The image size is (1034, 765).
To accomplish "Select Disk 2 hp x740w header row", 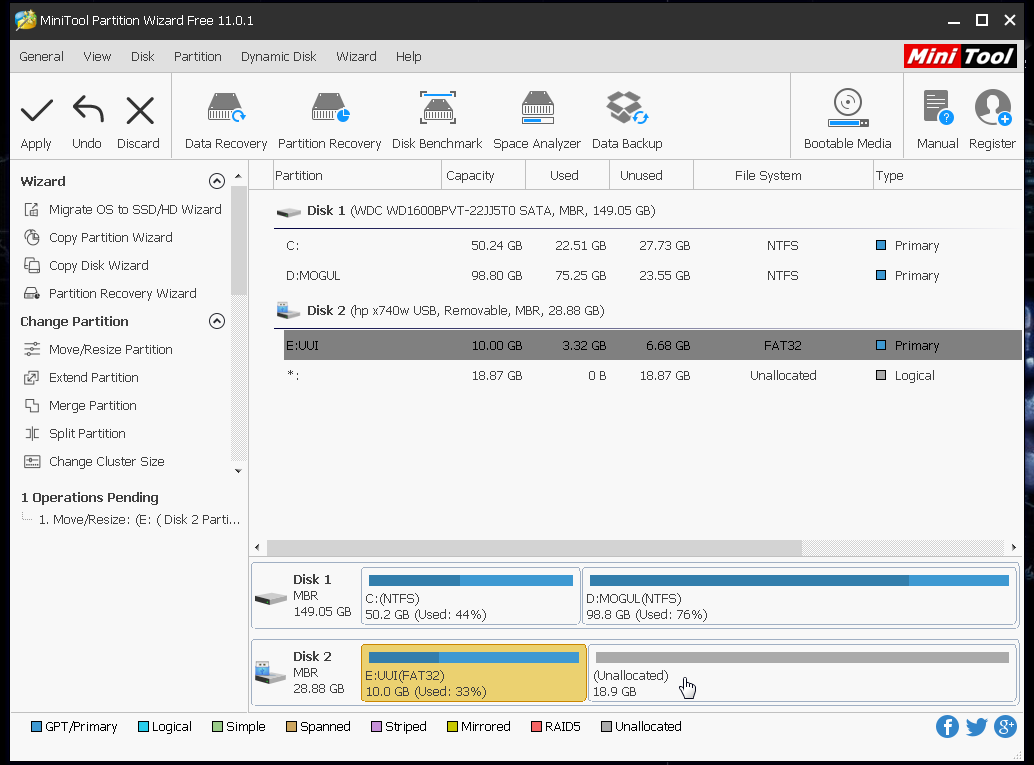I will (648, 311).
